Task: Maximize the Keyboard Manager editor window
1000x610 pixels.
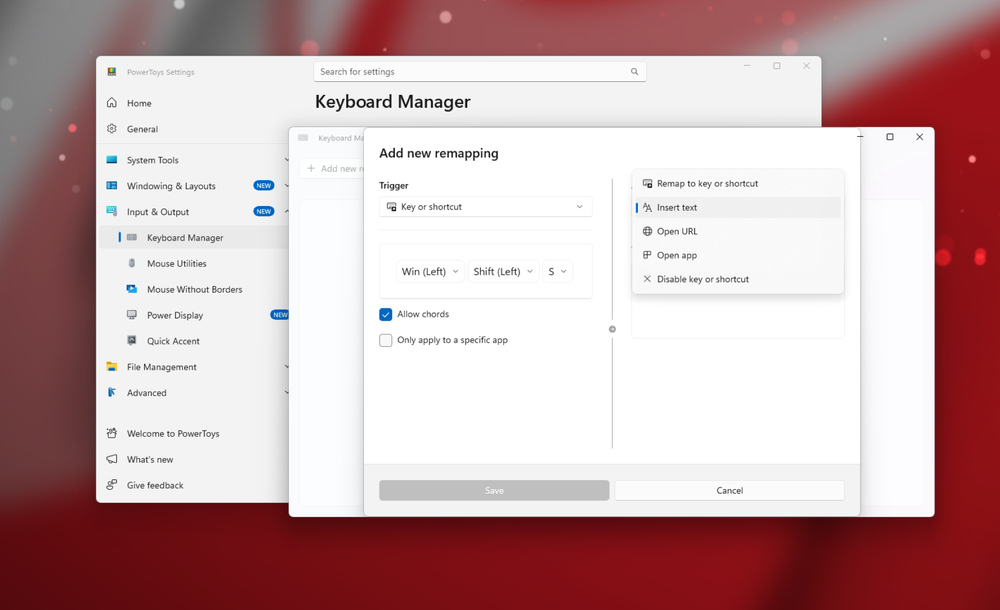Action: click(890, 137)
